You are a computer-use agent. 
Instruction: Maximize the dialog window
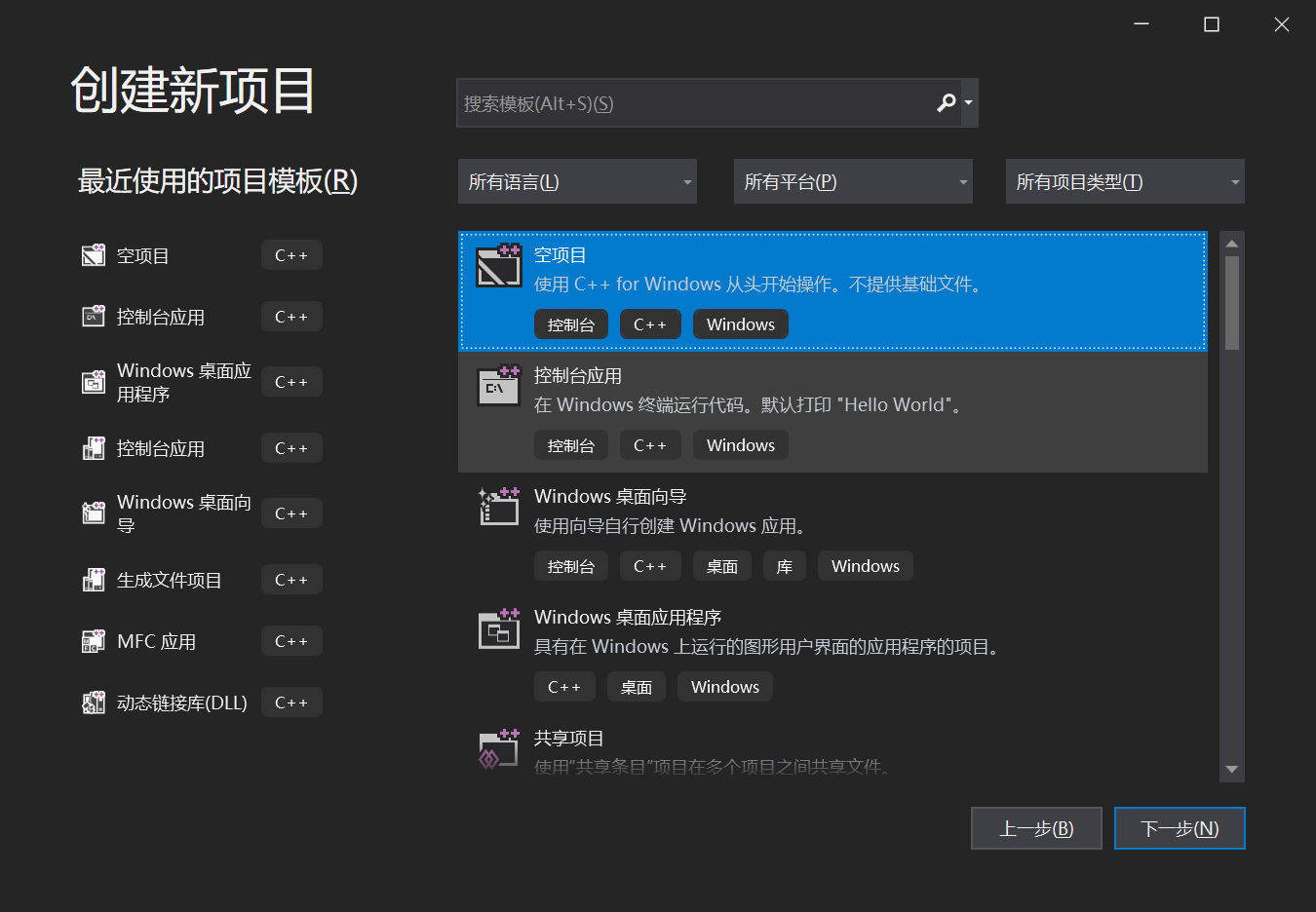click(1212, 24)
